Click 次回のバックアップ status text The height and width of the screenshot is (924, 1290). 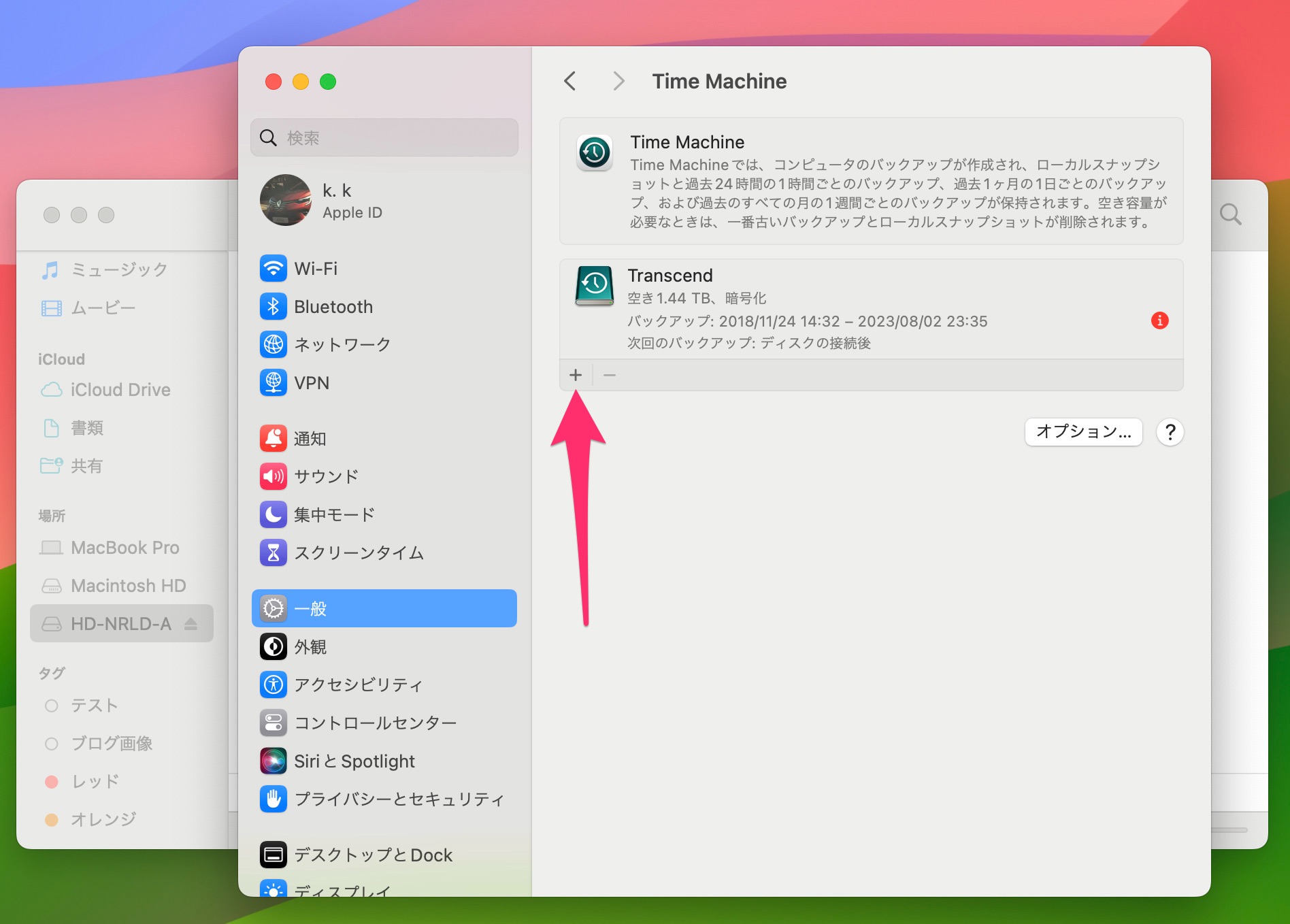point(749,343)
